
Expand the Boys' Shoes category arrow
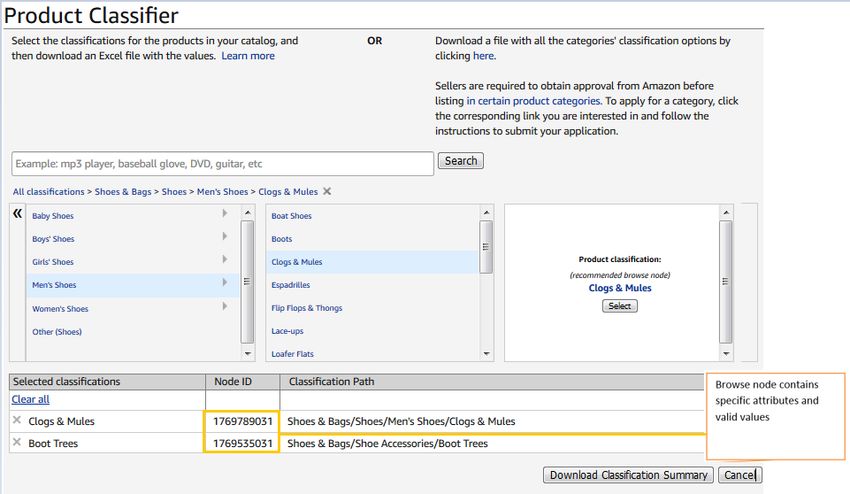pos(224,236)
